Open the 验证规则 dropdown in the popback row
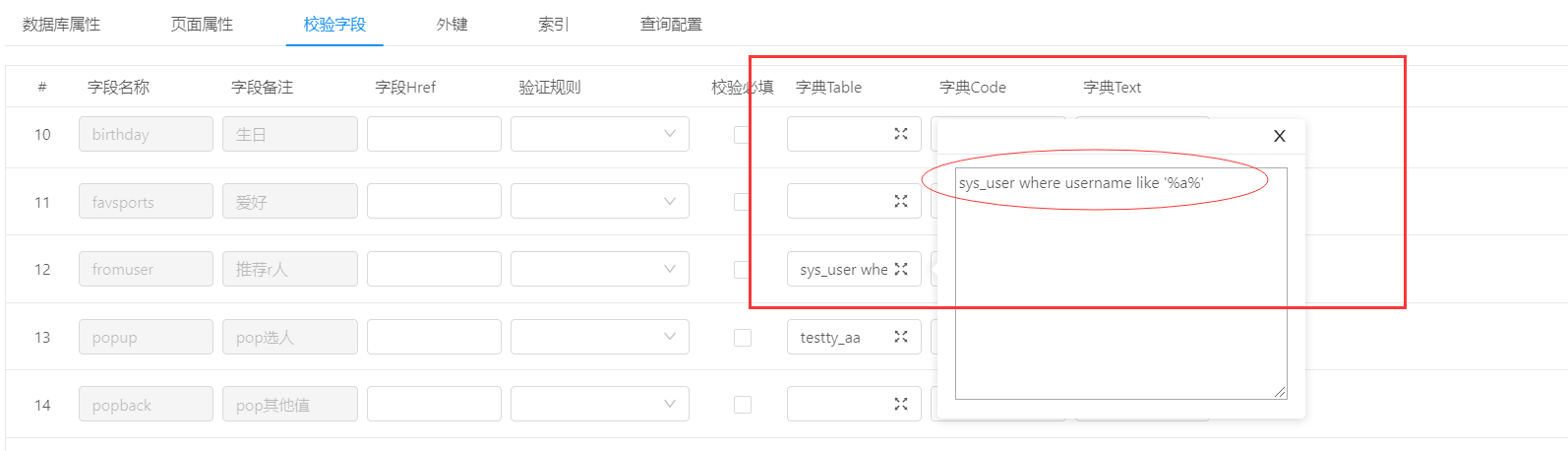 click(x=599, y=404)
